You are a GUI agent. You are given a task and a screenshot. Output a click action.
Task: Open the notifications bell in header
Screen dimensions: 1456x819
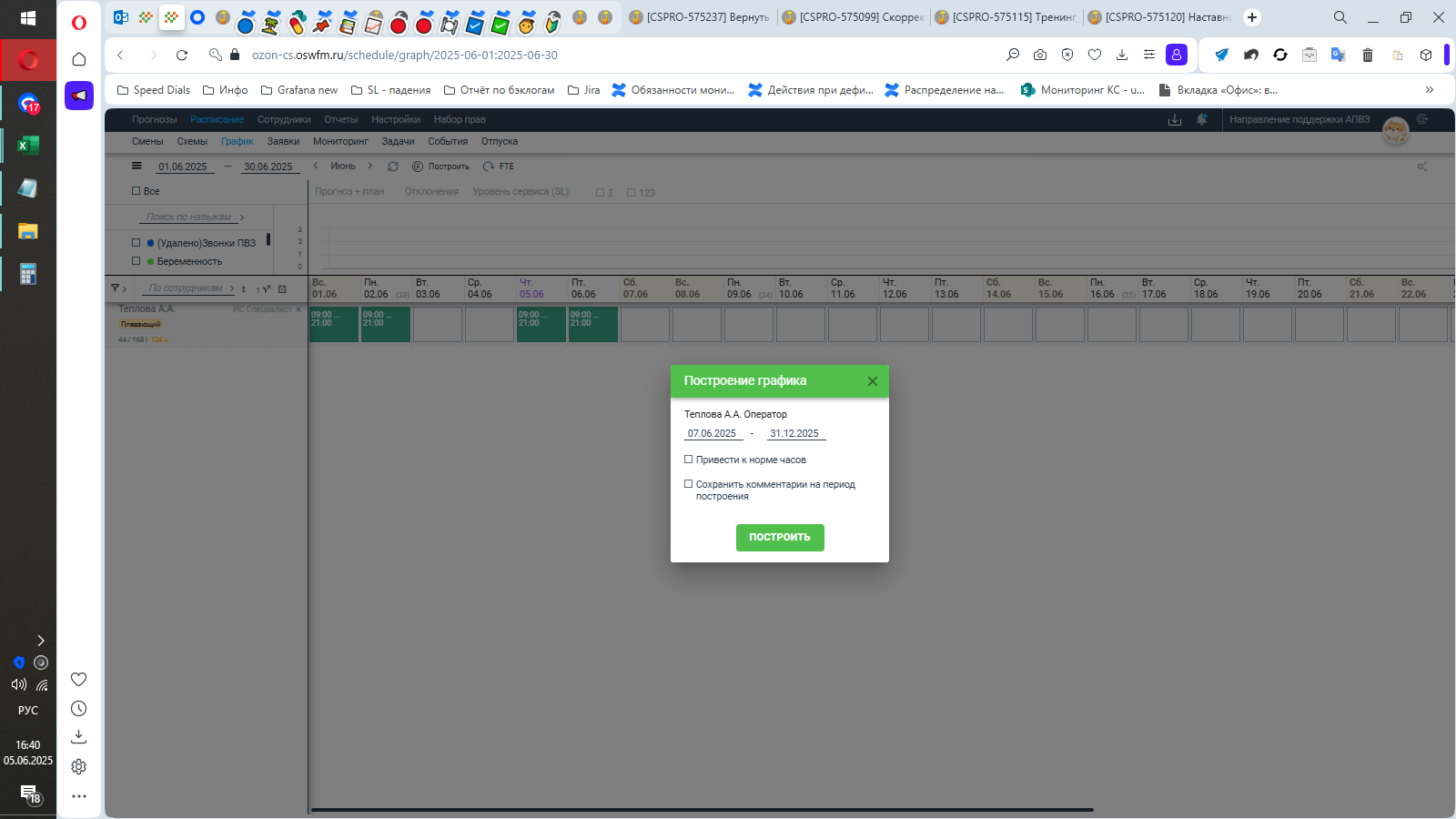pyautogui.click(x=1202, y=119)
